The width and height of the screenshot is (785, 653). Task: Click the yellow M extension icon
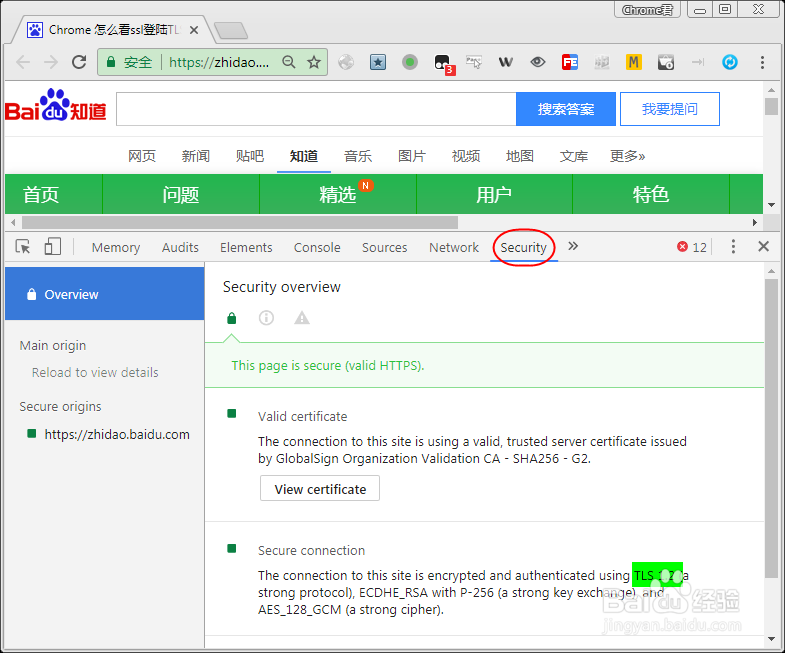(634, 62)
